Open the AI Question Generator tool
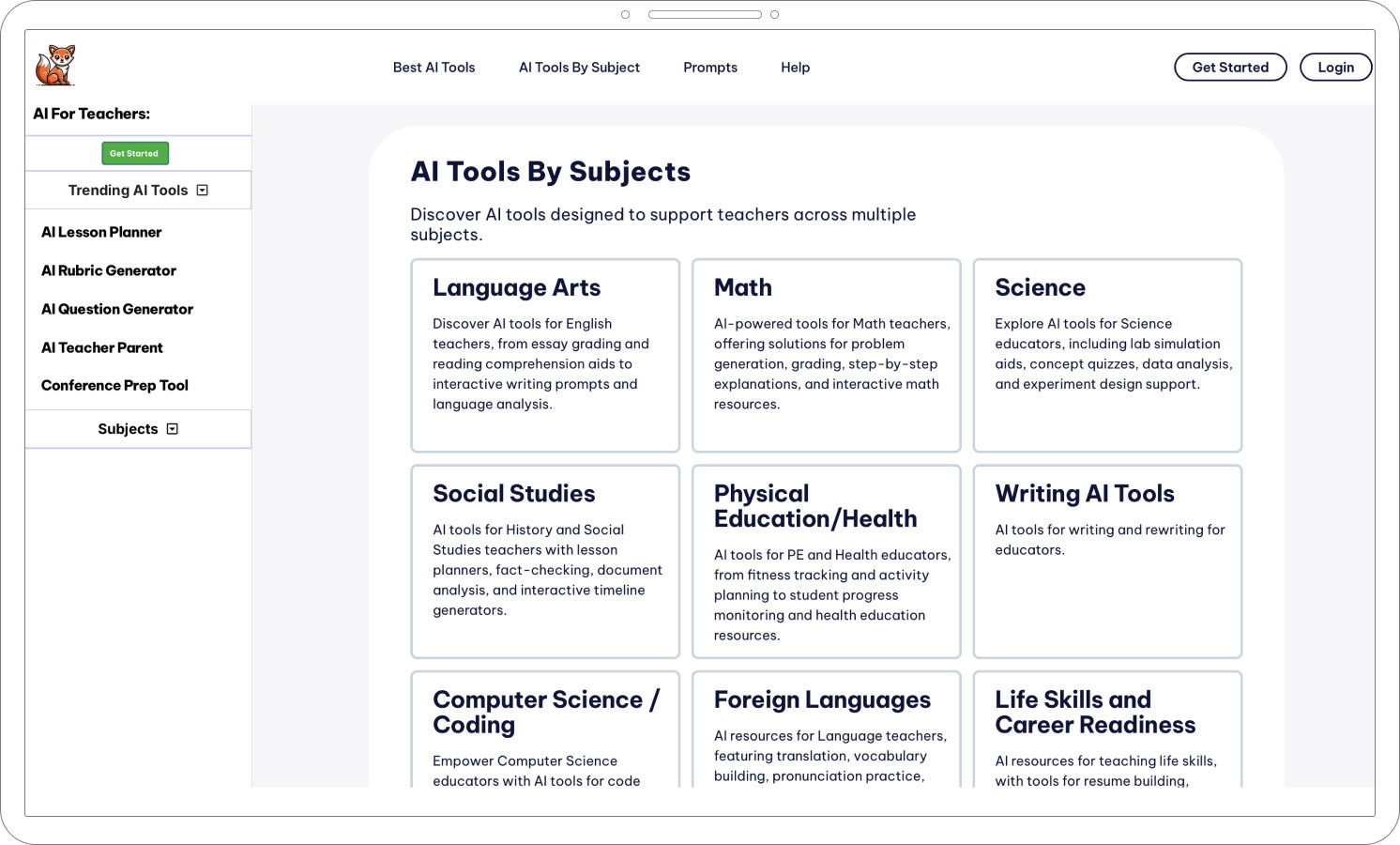Image resolution: width=1400 pixels, height=845 pixels. click(x=117, y=309)
